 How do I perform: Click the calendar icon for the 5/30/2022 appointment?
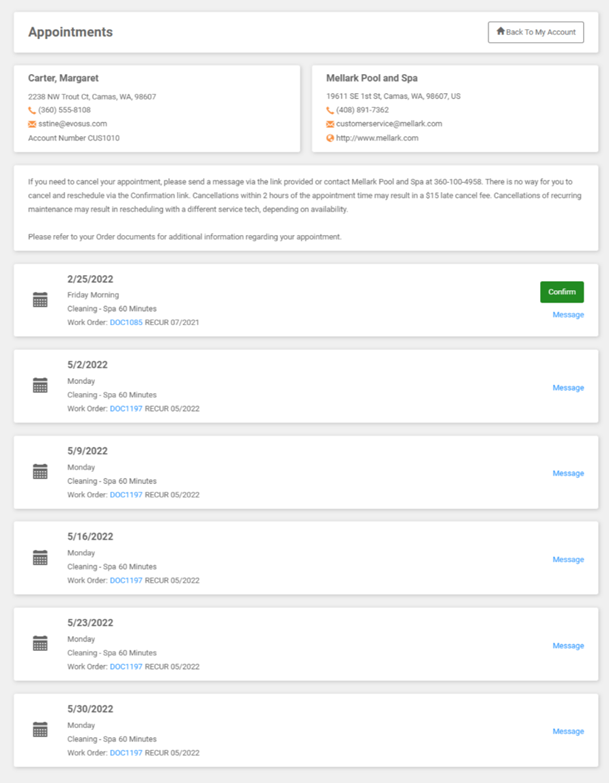40,730
